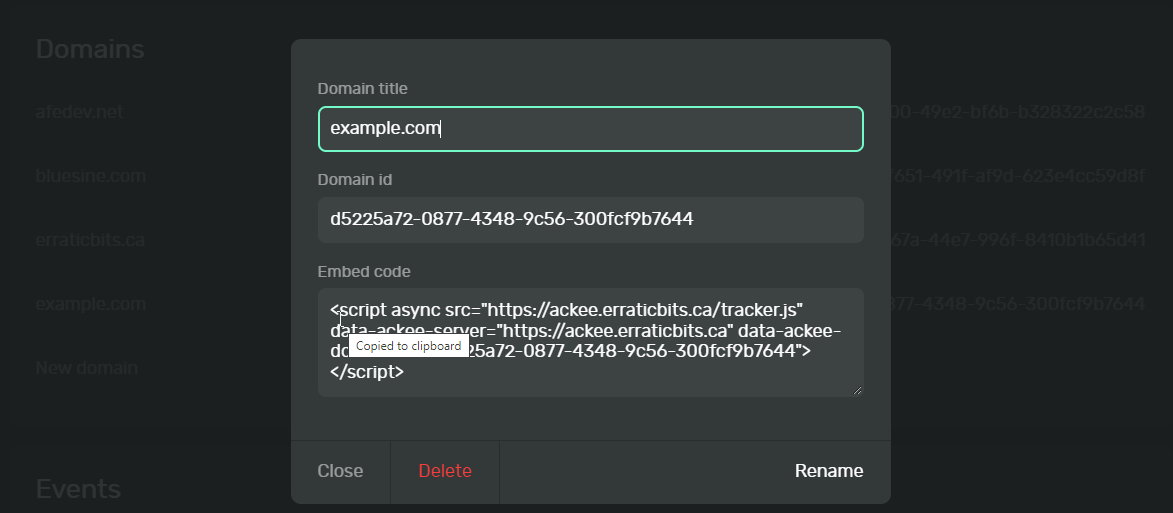The height and width of the screenshot is (513, 1173).
Task: Click the Rename button
Action: click(x=828, y=471)
